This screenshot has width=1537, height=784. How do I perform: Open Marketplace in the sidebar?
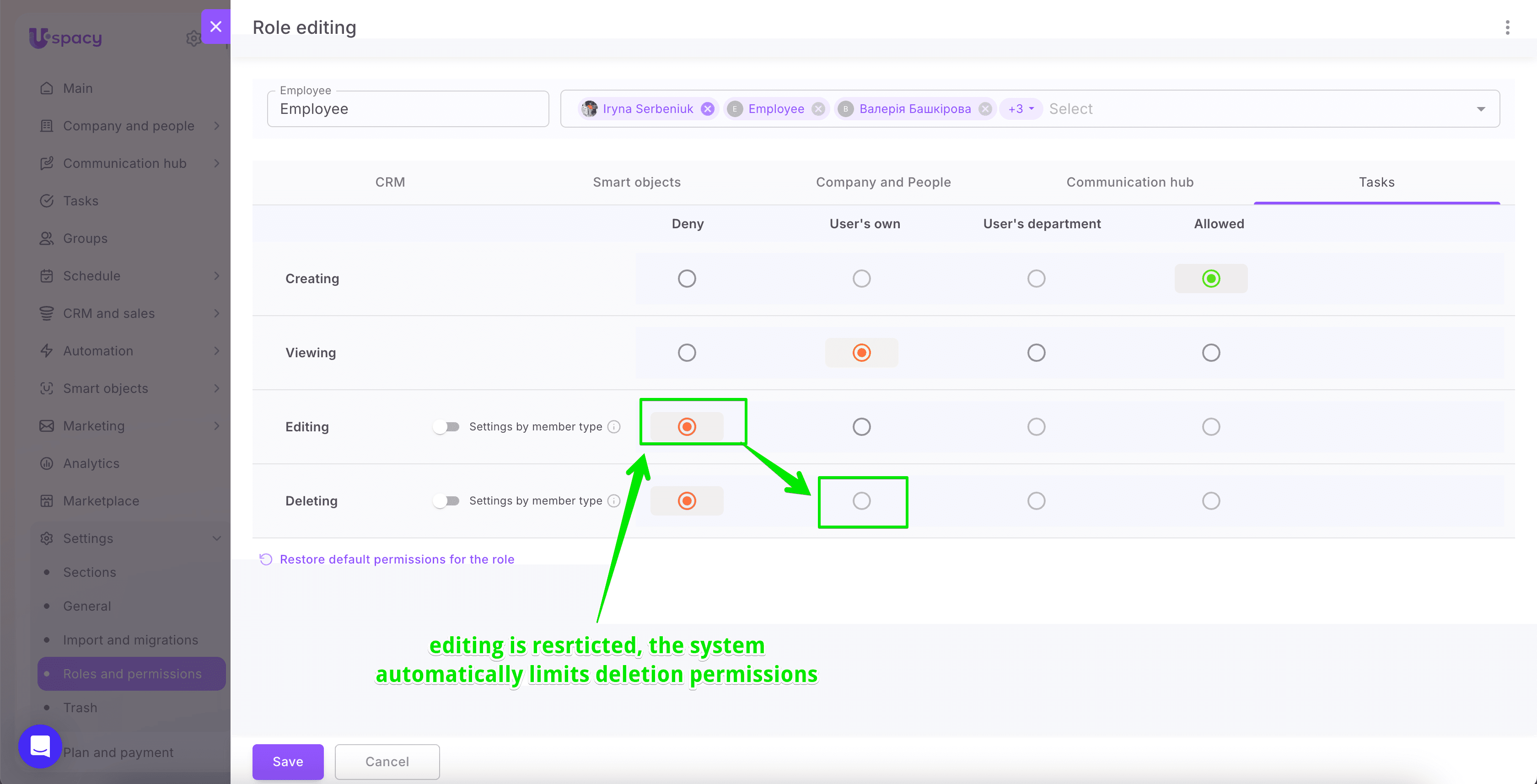[x=101, y=501]
